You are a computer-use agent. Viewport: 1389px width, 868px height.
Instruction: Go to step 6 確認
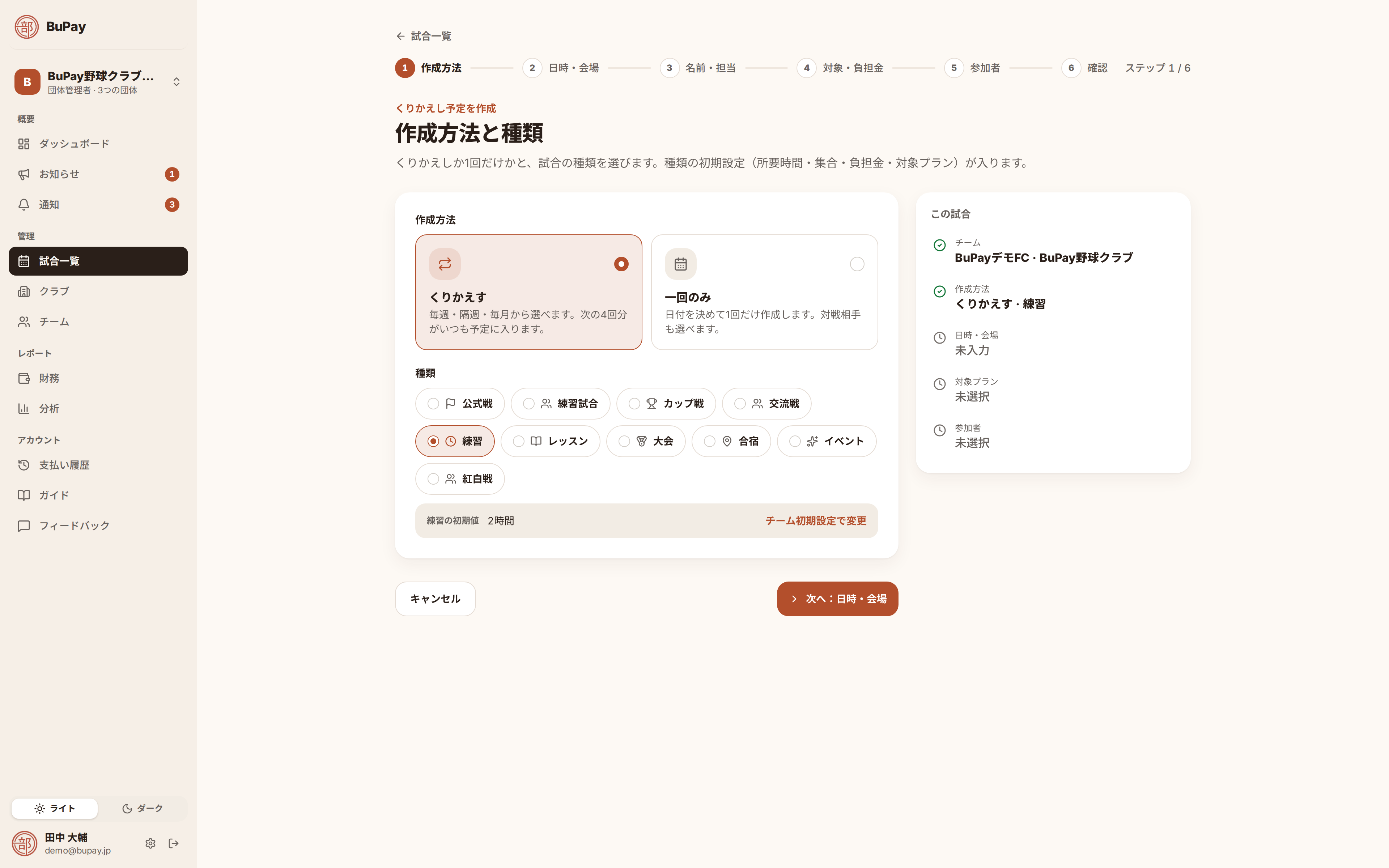(x=1084, y=68)
